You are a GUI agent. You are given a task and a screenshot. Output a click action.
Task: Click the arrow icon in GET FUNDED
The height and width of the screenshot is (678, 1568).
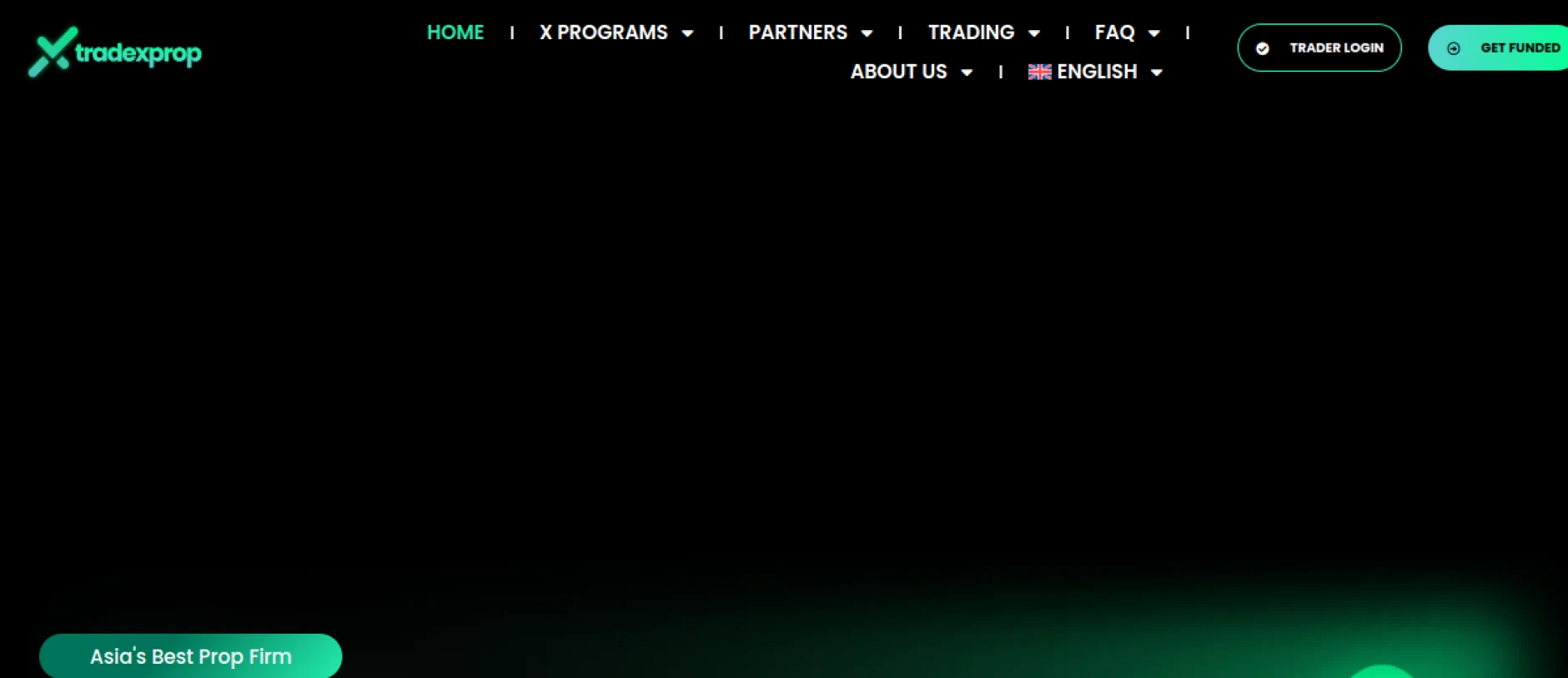[1454, 48]
